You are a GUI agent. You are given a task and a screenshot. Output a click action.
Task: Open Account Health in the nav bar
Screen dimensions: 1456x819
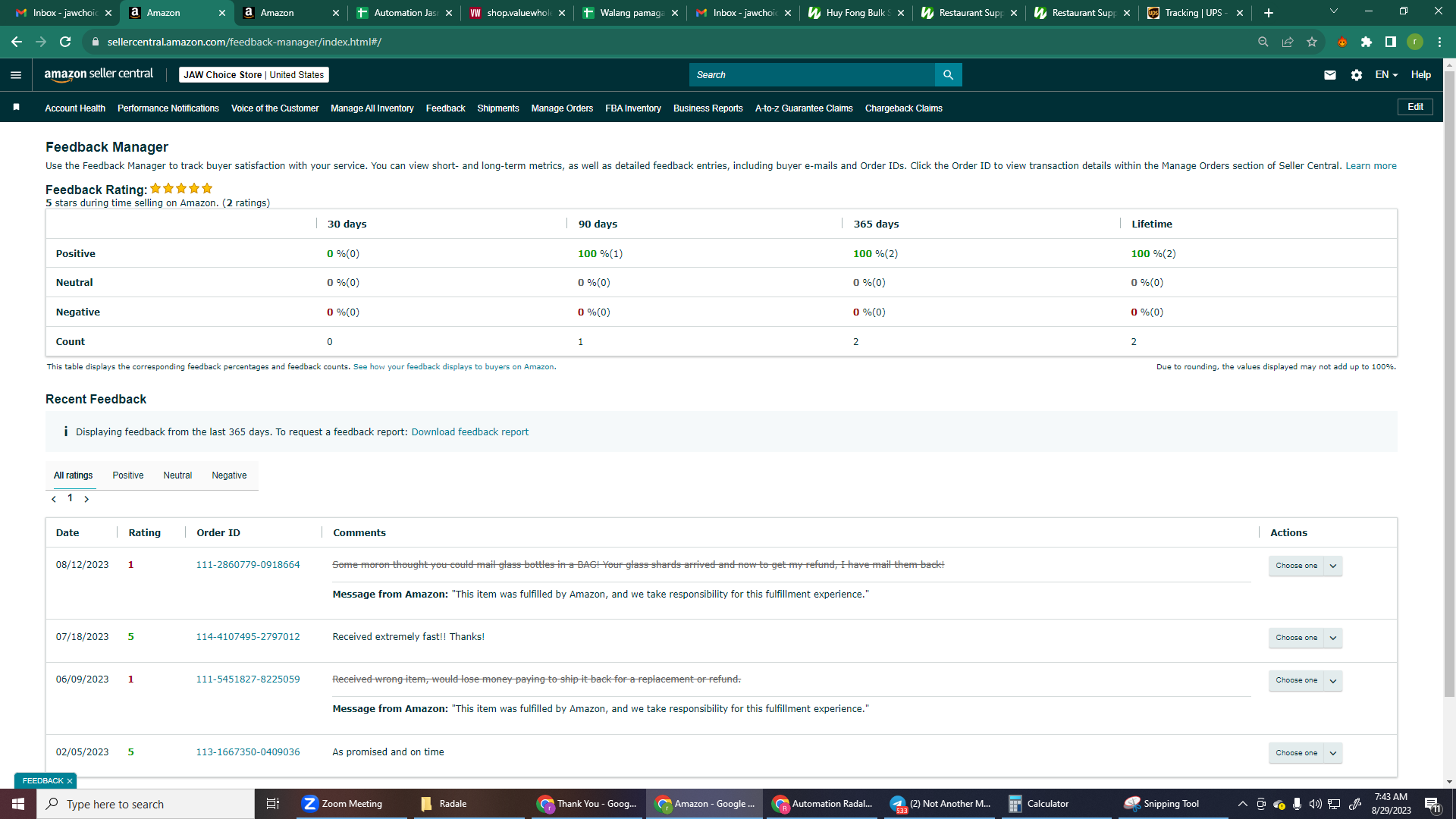click(x=75, y=108)
